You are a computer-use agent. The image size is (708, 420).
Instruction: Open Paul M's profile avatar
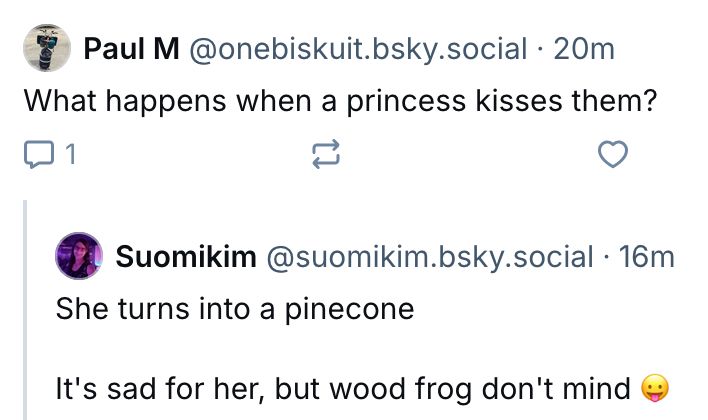click(x=46, y=48)
